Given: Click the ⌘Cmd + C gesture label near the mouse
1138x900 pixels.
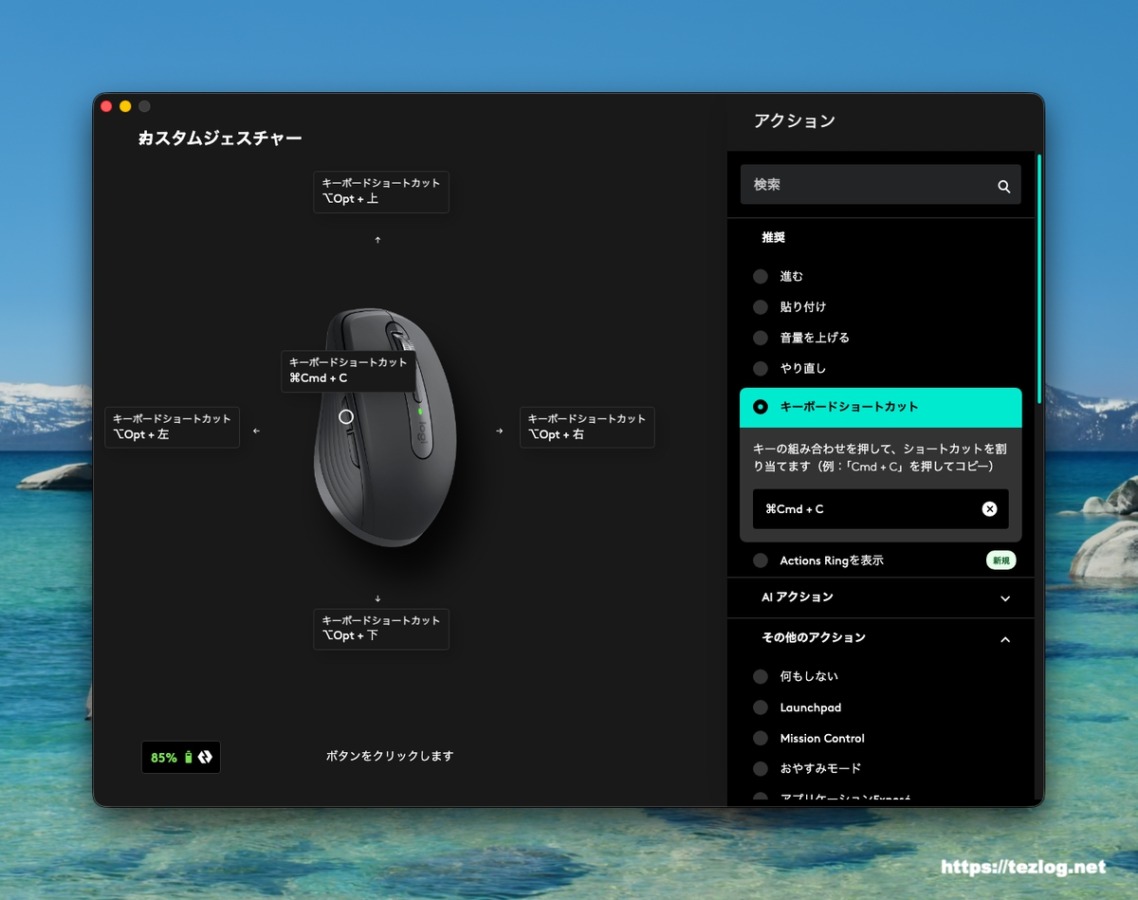Looking at the screenshot, I should point(347,370).
